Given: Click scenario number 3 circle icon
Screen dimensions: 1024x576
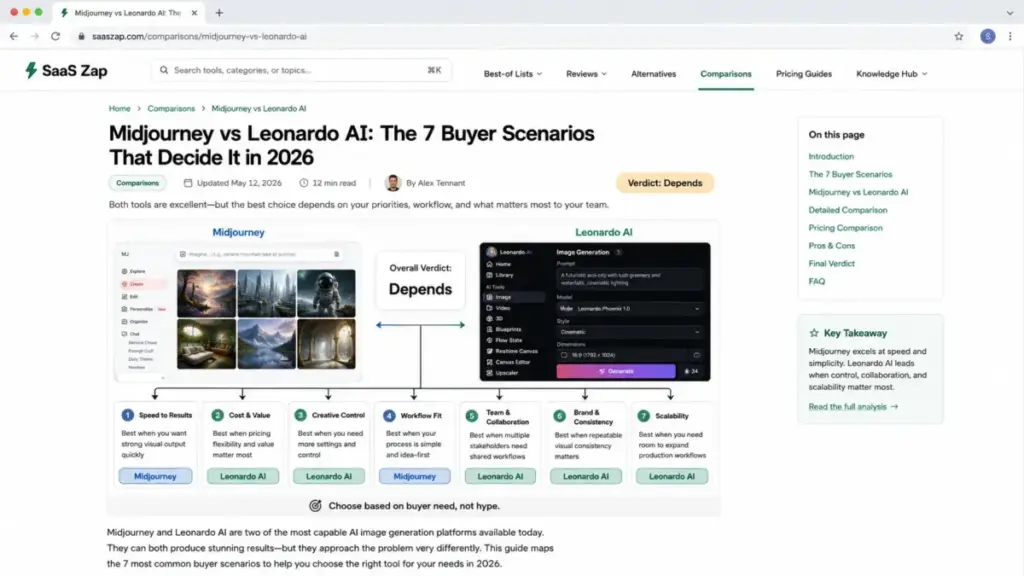Looking at the screenshot, I should [x=300, y=415].
